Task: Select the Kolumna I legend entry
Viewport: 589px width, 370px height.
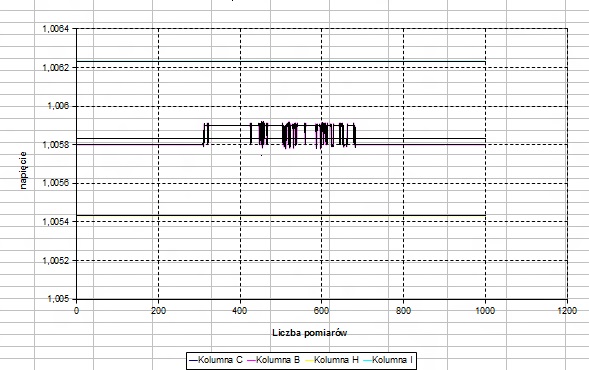Action: click(388, 360)
